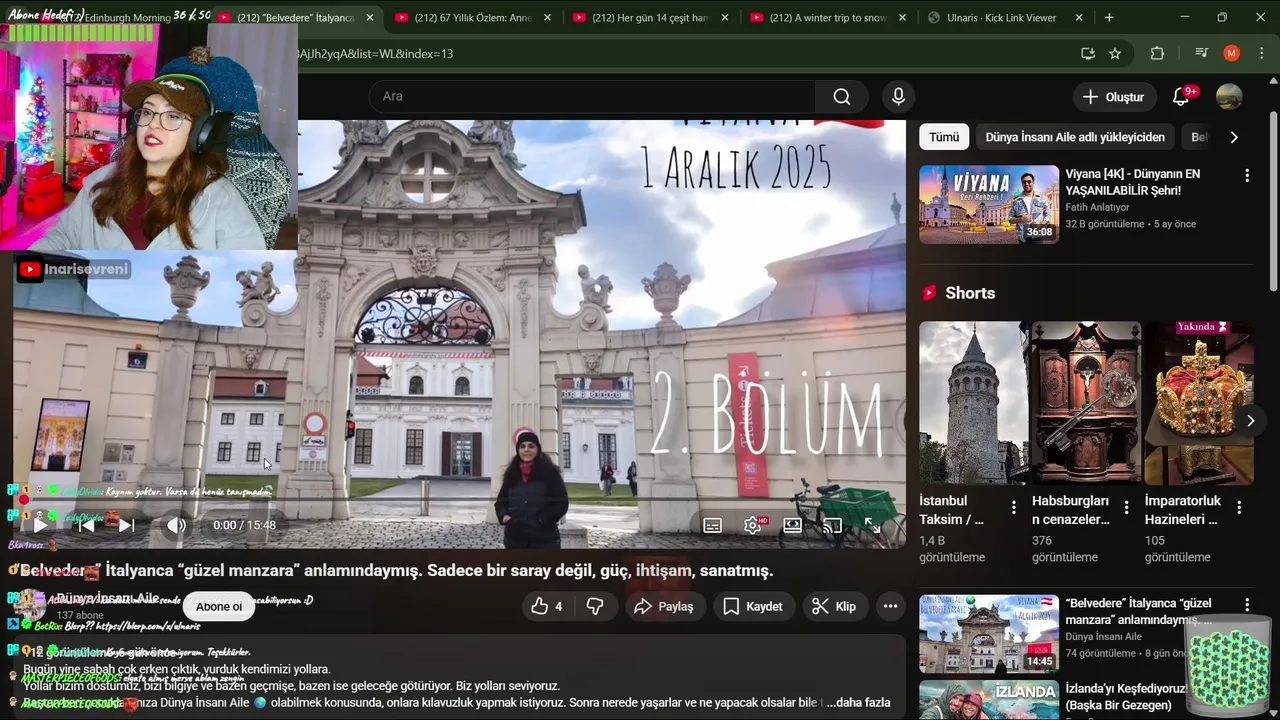Open the Oluştur create menu

pyautogui.click(x=1113, y=97)
